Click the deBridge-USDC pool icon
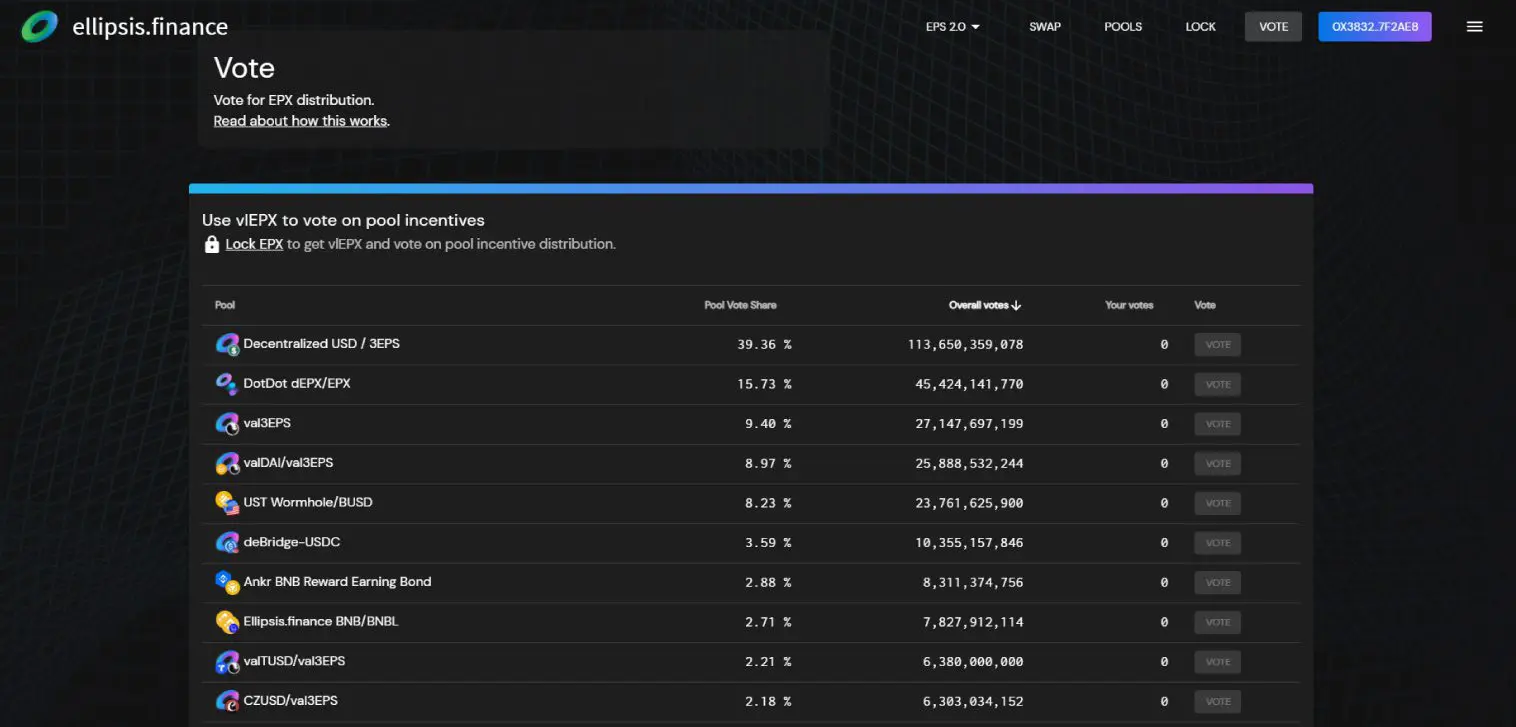1516x727 pixels. click(228, 542)
